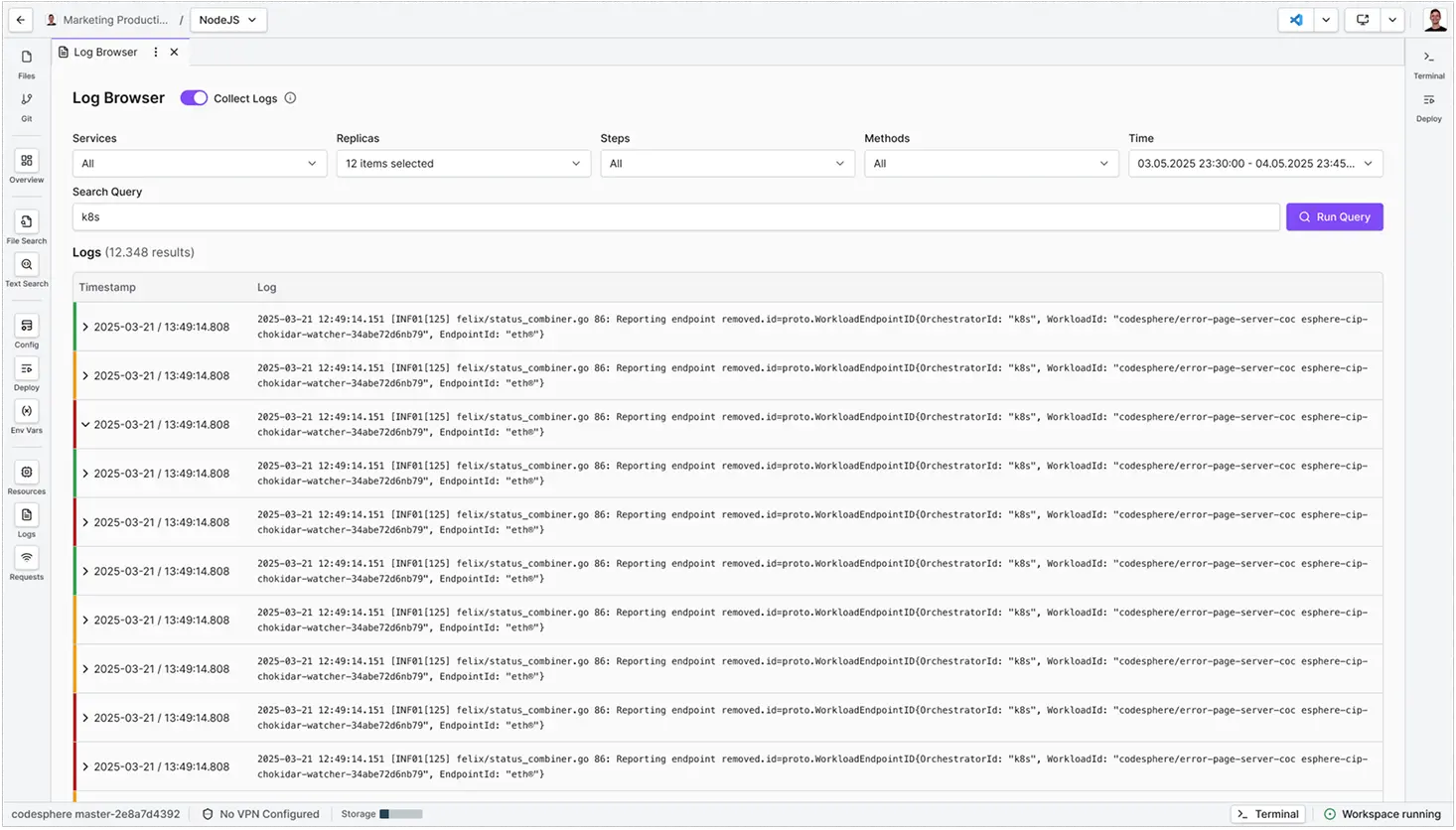Open Text Search in the sidebar
1456x830 pixels.
coord(27,270)
